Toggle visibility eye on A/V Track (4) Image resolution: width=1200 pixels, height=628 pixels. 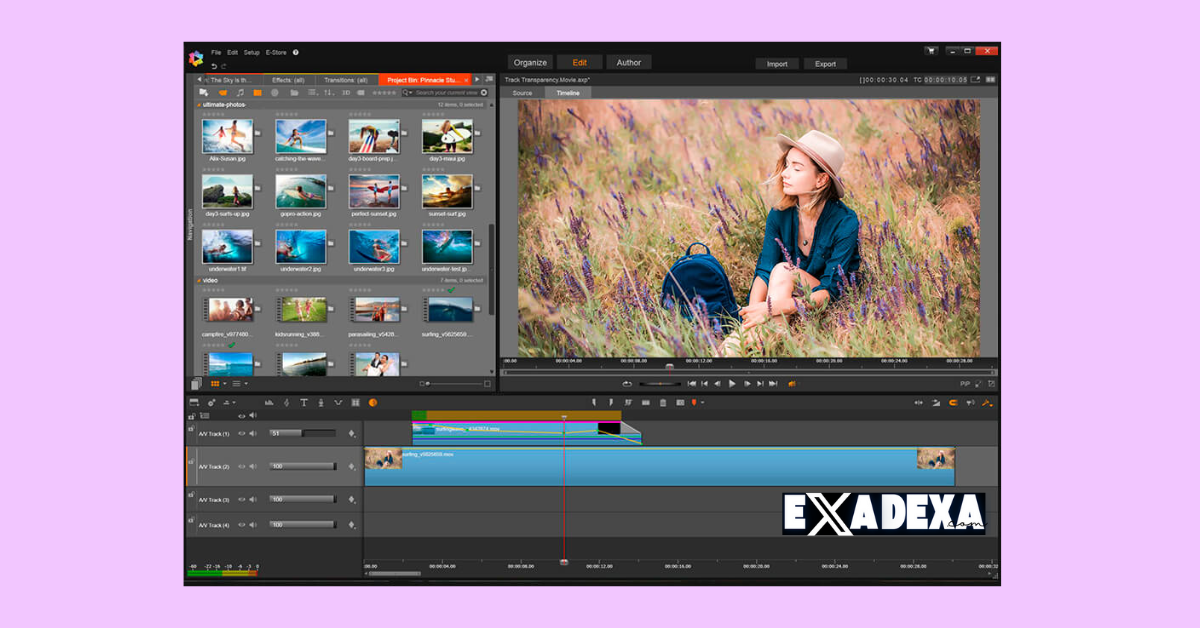241,524
